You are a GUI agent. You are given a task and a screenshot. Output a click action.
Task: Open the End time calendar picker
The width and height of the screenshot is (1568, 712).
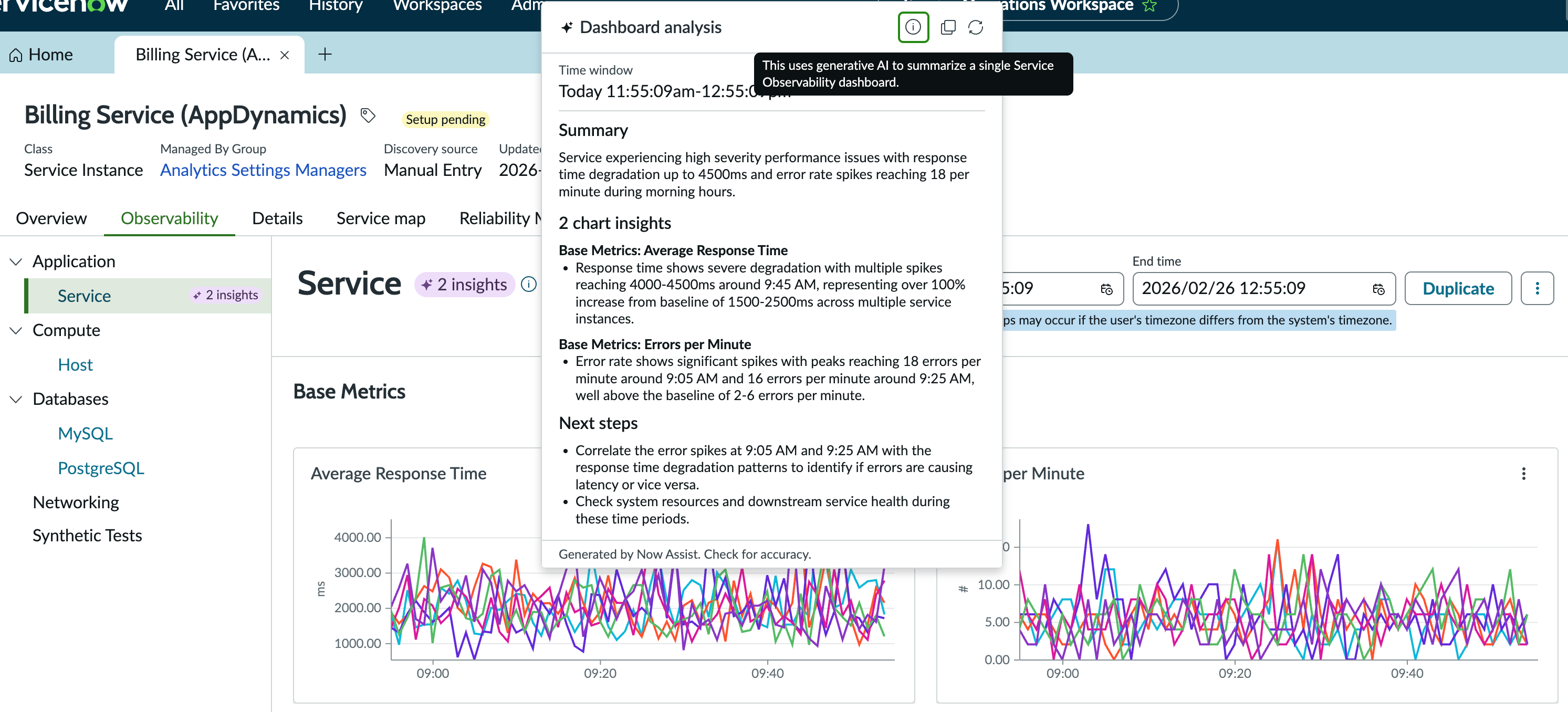[x=1379, y=289]
